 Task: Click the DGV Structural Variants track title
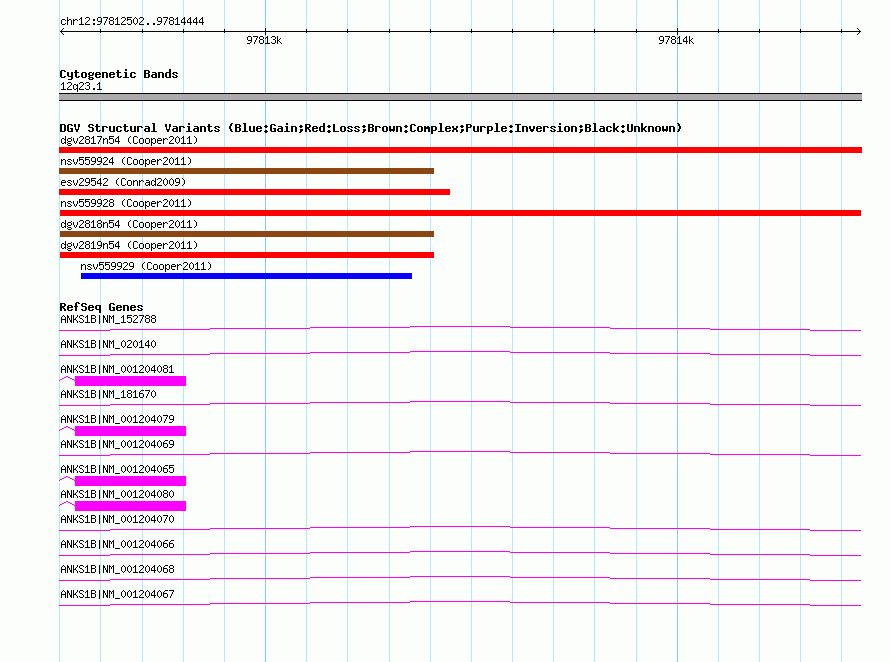click(x=371, y=128)
